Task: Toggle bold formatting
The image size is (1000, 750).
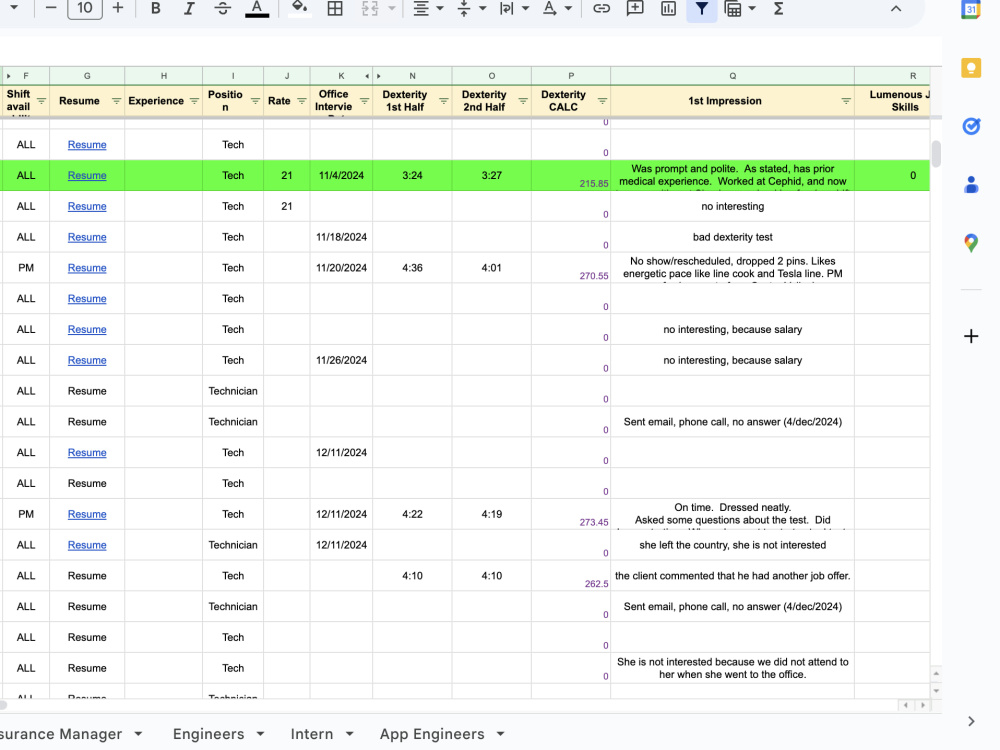Action: pos(155,8)
